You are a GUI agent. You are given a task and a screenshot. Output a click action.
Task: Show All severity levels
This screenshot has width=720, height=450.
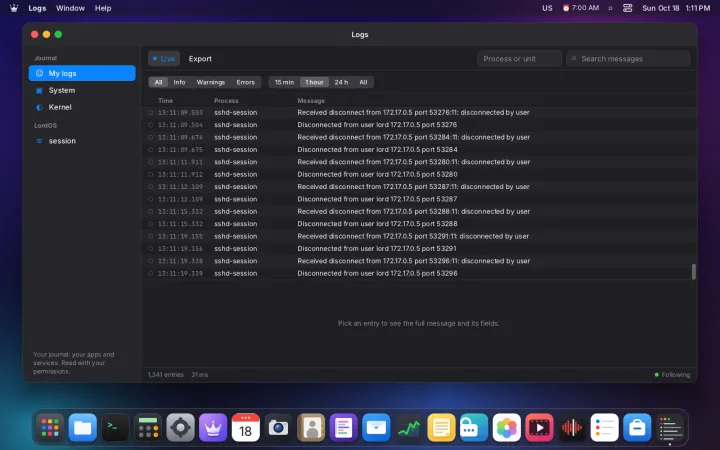coord(158,82)
